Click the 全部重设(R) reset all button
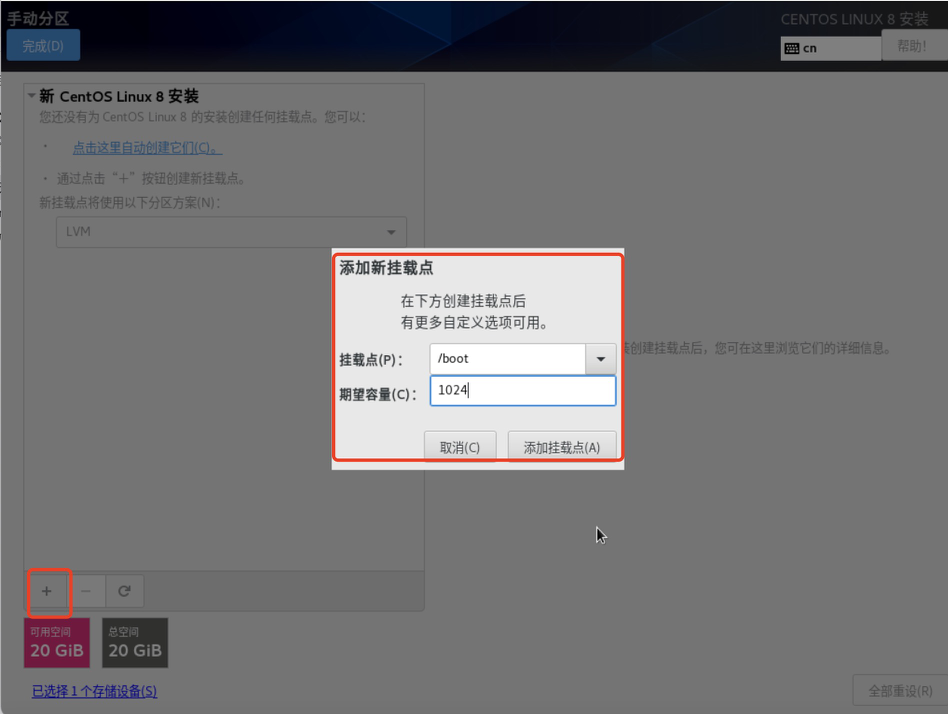Screen dimensions: 948x714 (x=900, y=690)
